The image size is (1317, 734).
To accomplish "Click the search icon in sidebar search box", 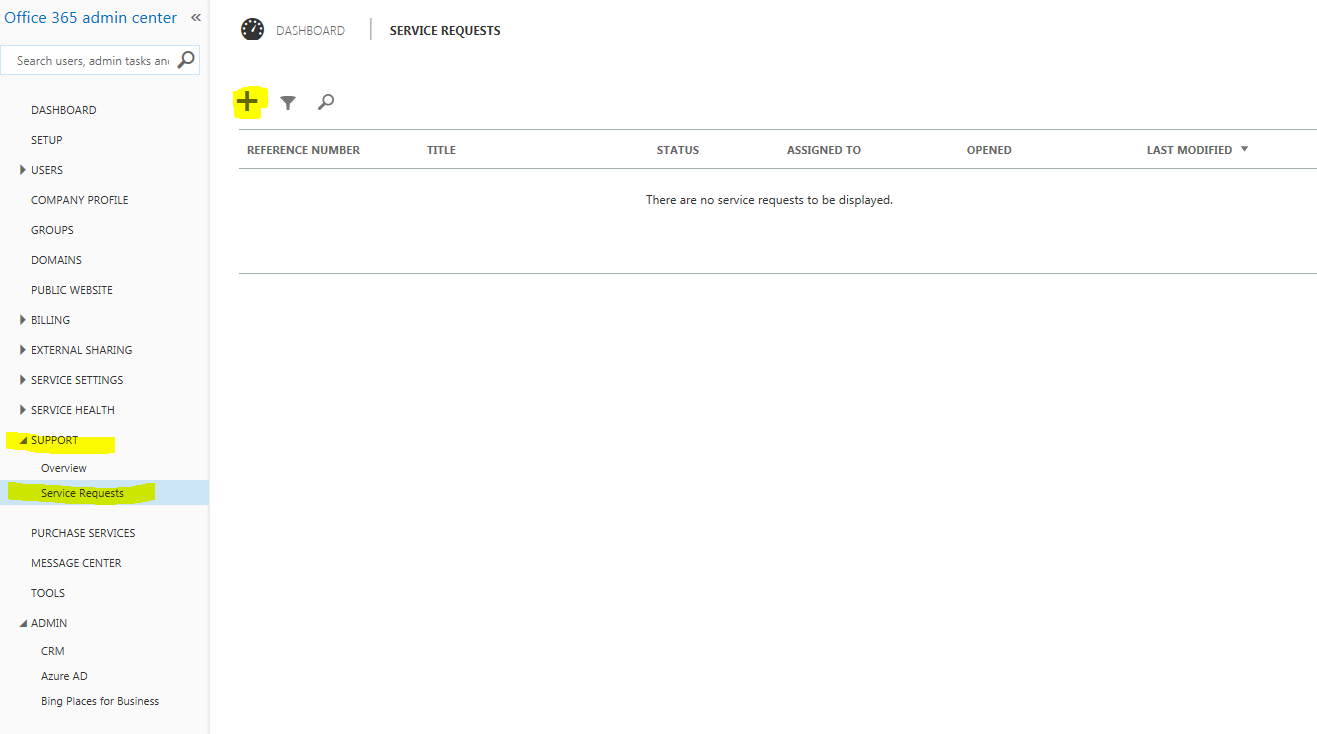I will coord(186,60).
